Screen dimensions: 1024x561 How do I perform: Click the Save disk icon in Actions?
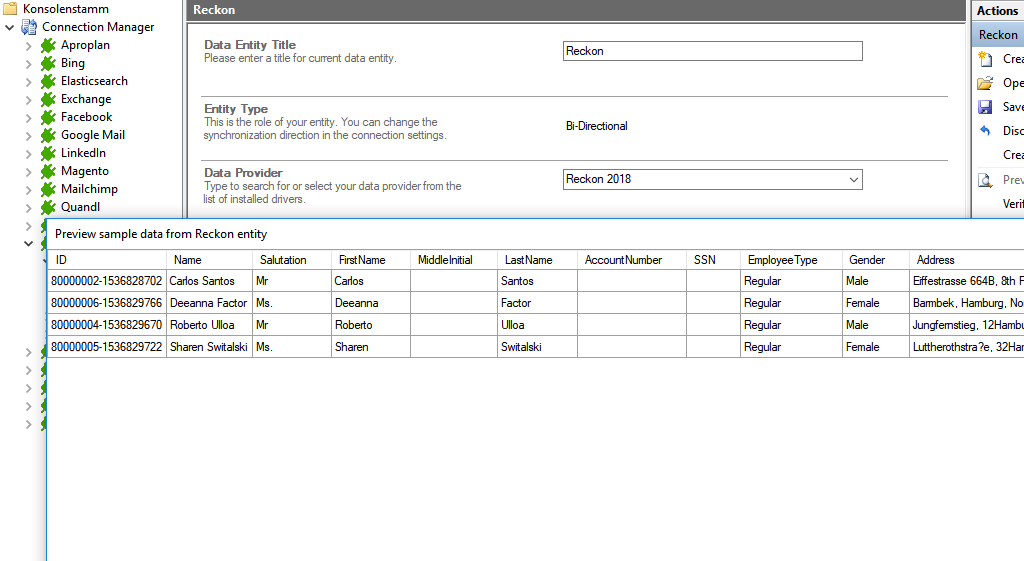[985, 107]
